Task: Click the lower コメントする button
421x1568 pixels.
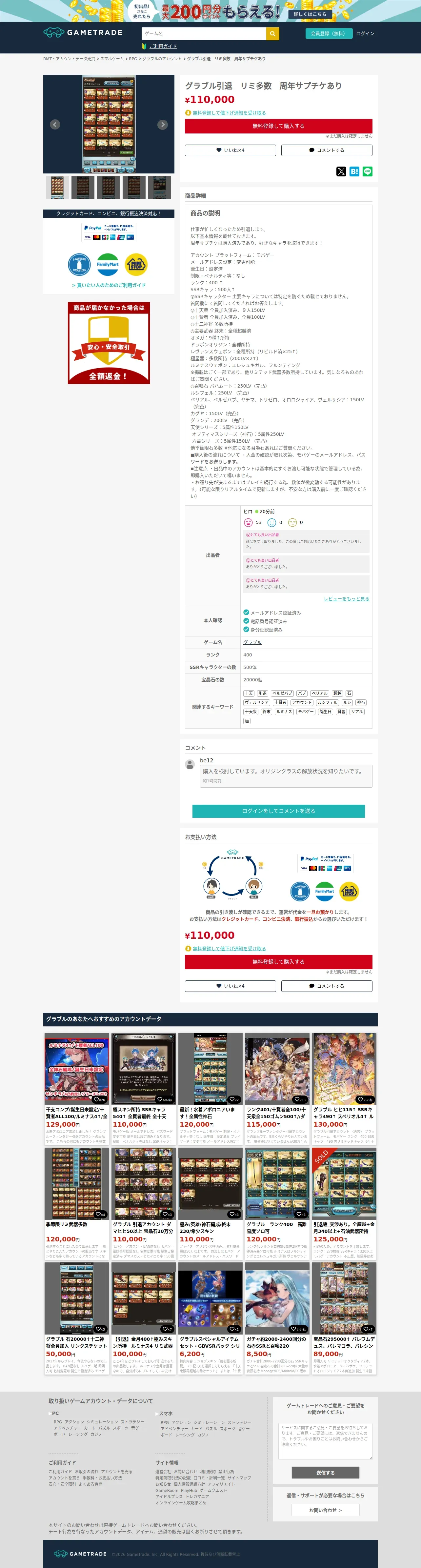Action: 327,986
